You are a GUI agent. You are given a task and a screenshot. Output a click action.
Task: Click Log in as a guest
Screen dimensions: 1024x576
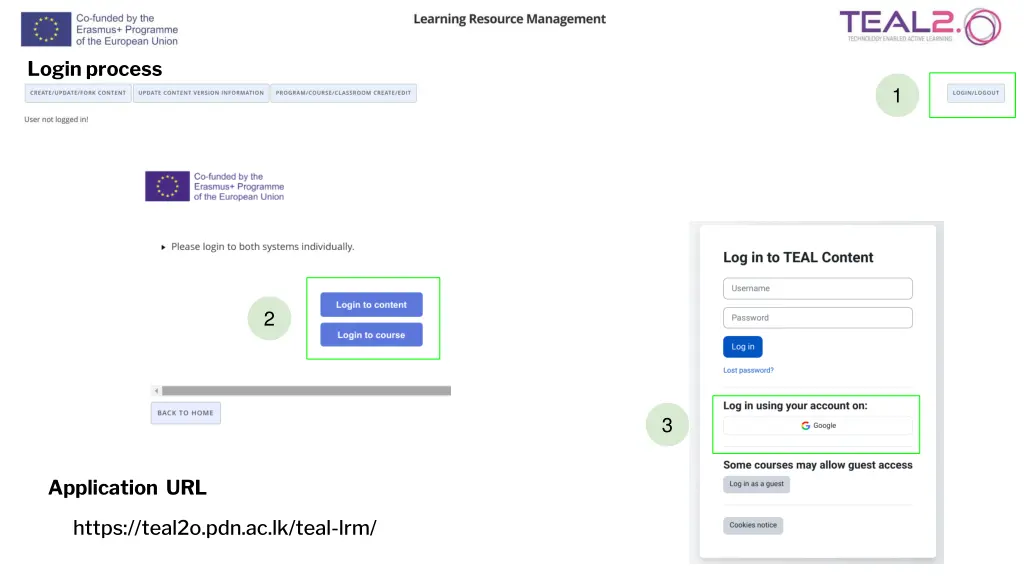tap(756, 484)
